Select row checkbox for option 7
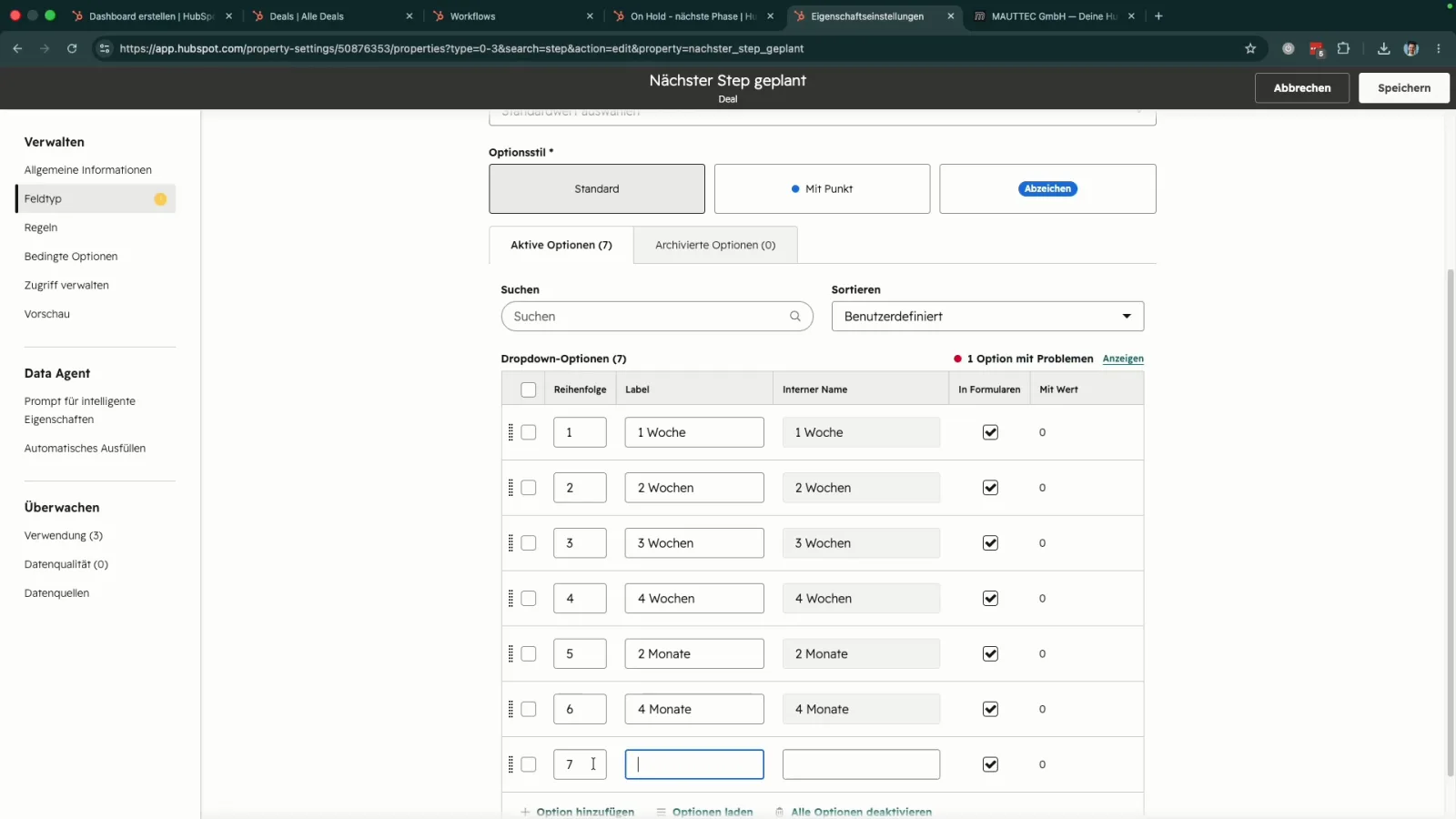Screen dimensions: 1456x819 [529, 764]
